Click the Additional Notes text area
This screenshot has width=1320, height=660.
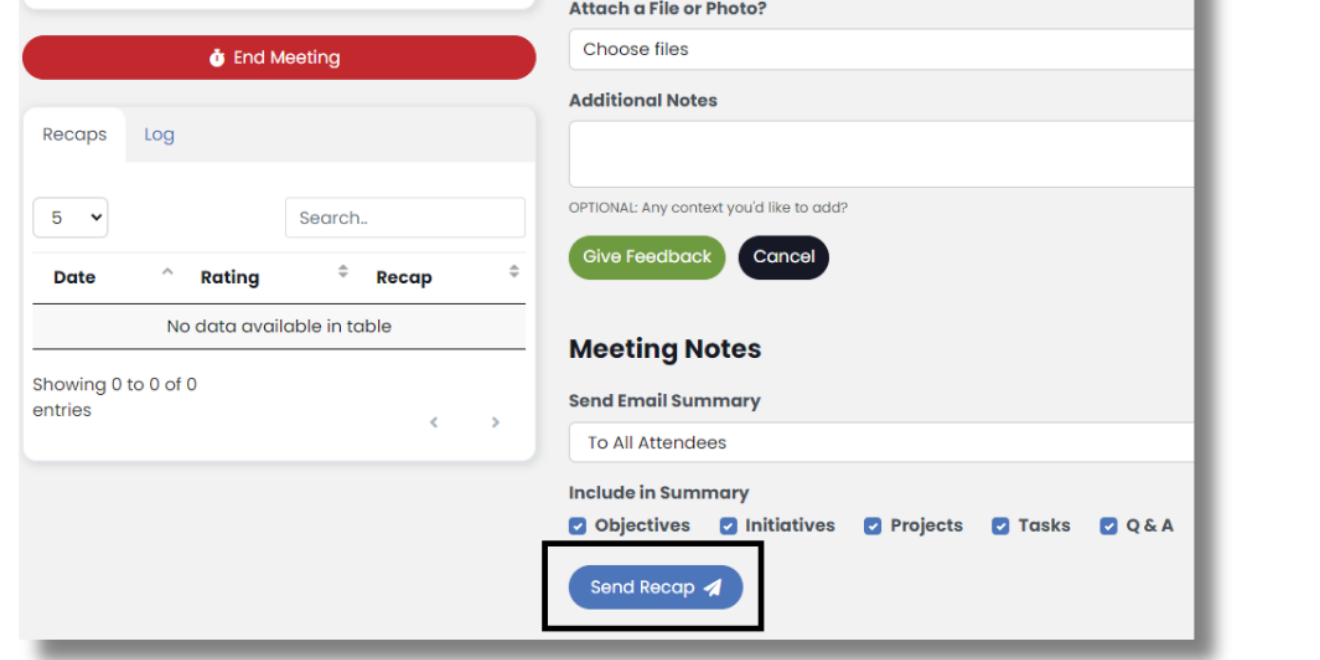coord(880,154)
